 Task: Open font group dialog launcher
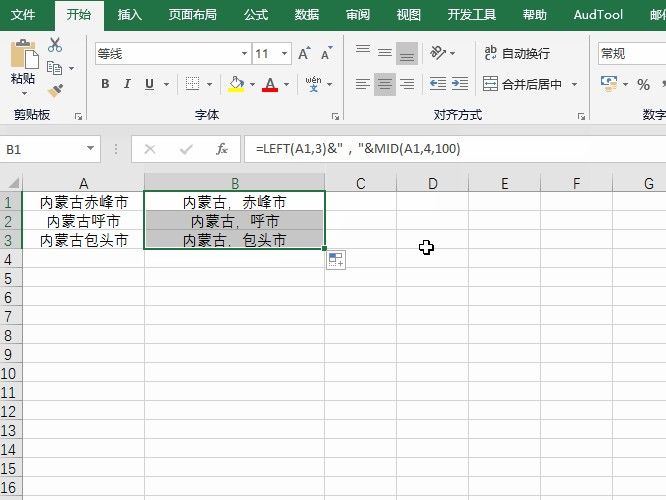point(336,116)
